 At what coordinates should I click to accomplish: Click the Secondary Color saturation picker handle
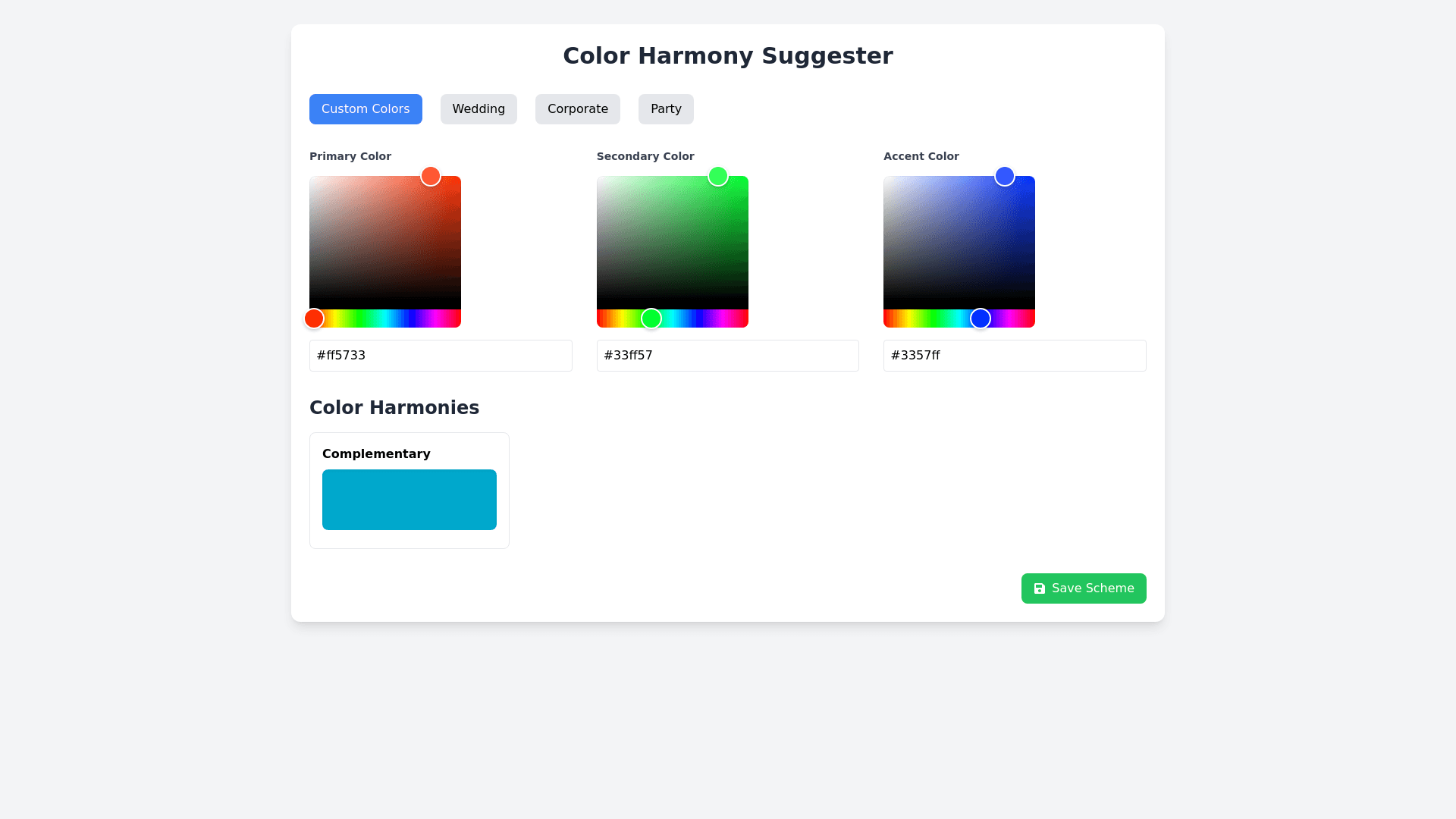click(718, 176)
